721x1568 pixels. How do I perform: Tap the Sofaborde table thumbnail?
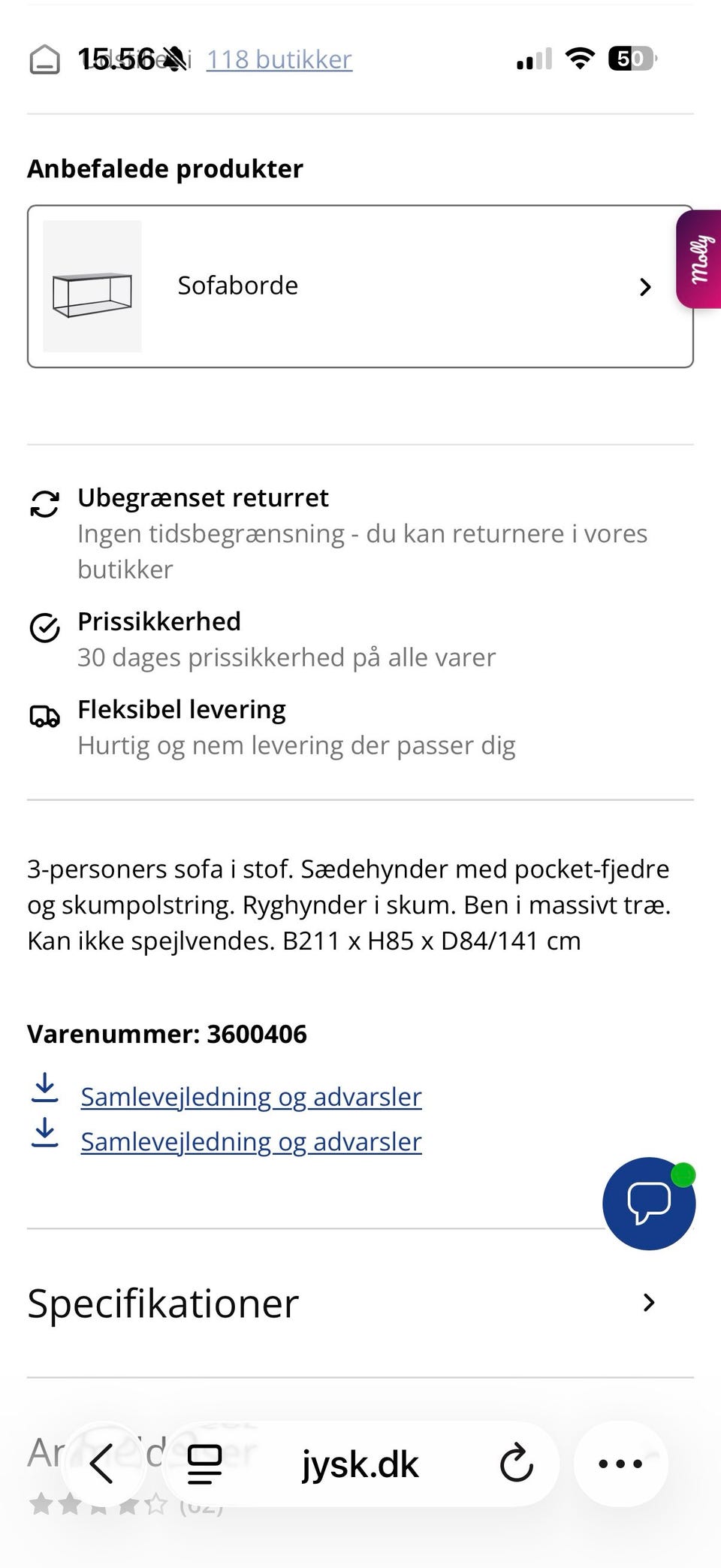pos(92,286)
